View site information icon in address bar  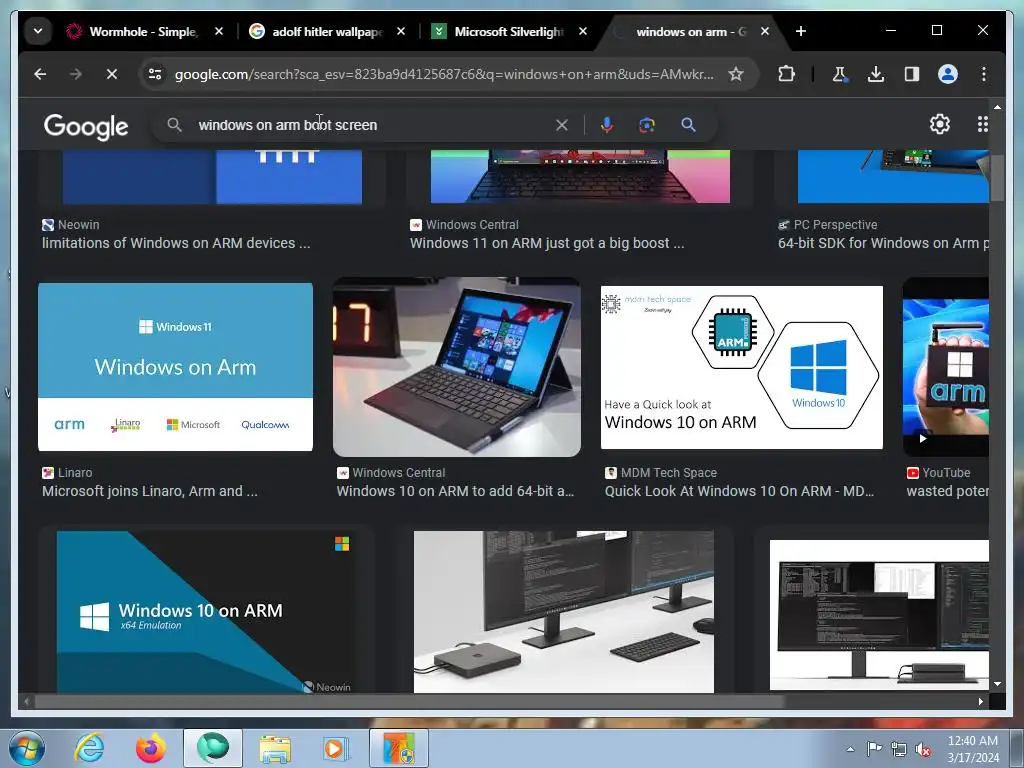pyautogui.click(x=155, y=74)
